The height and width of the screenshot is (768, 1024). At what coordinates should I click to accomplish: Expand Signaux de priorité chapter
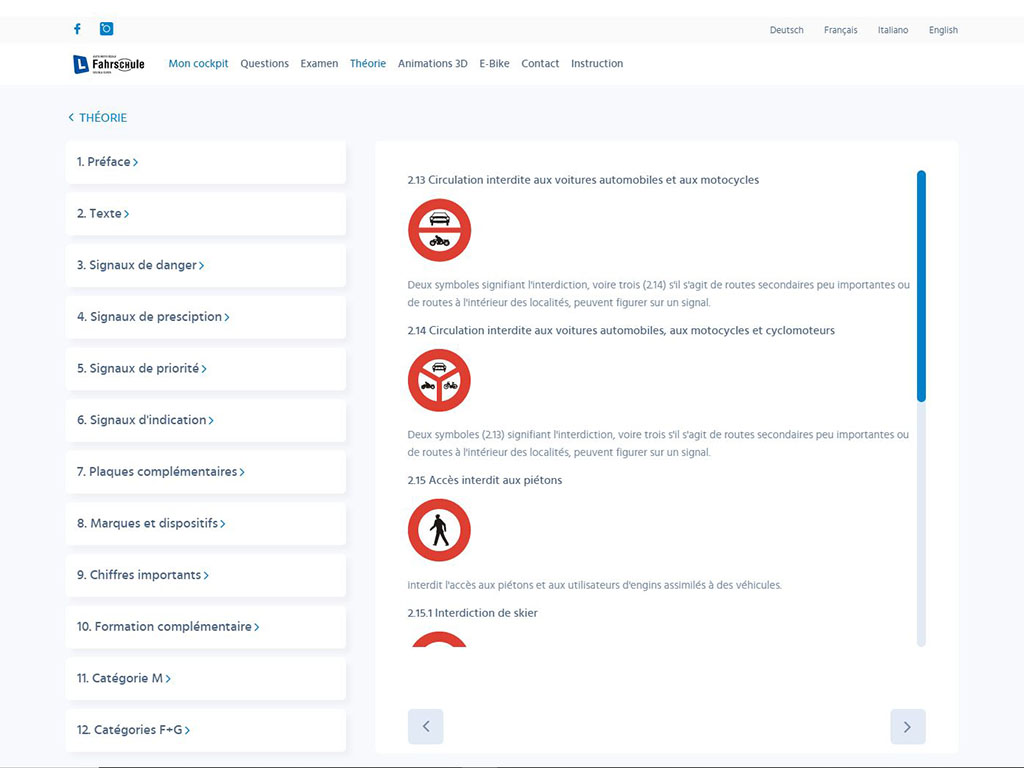141,368
